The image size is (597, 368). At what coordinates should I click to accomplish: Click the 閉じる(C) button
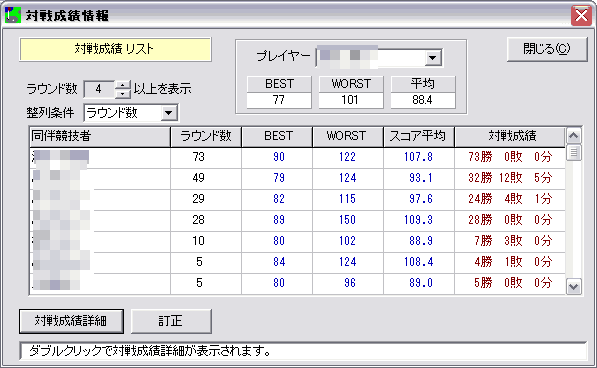pos(547,49)
